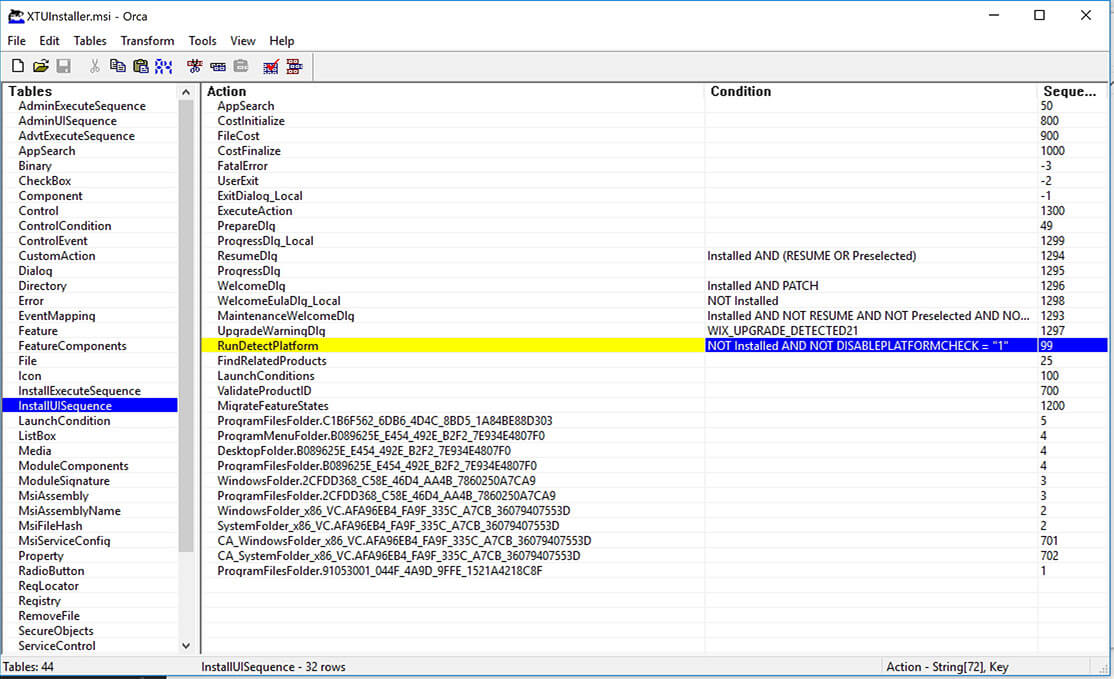Click the Copy toolbar icon
Screen dimensions: 1114x679
117,66
